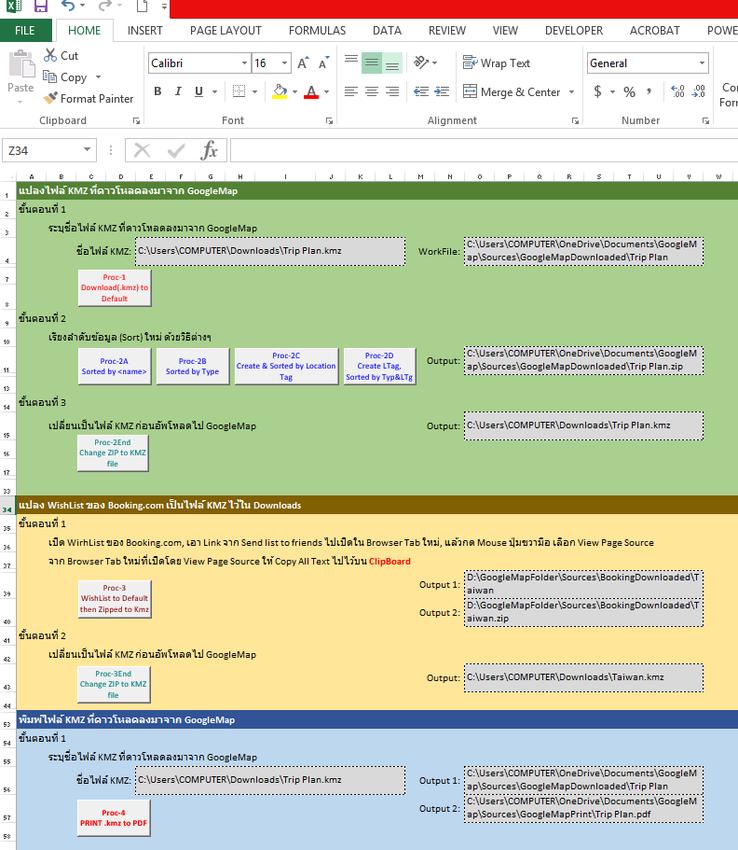Toggle Bold formatting
The width and height of the screenshot is (738, 850).
point(157,91)
